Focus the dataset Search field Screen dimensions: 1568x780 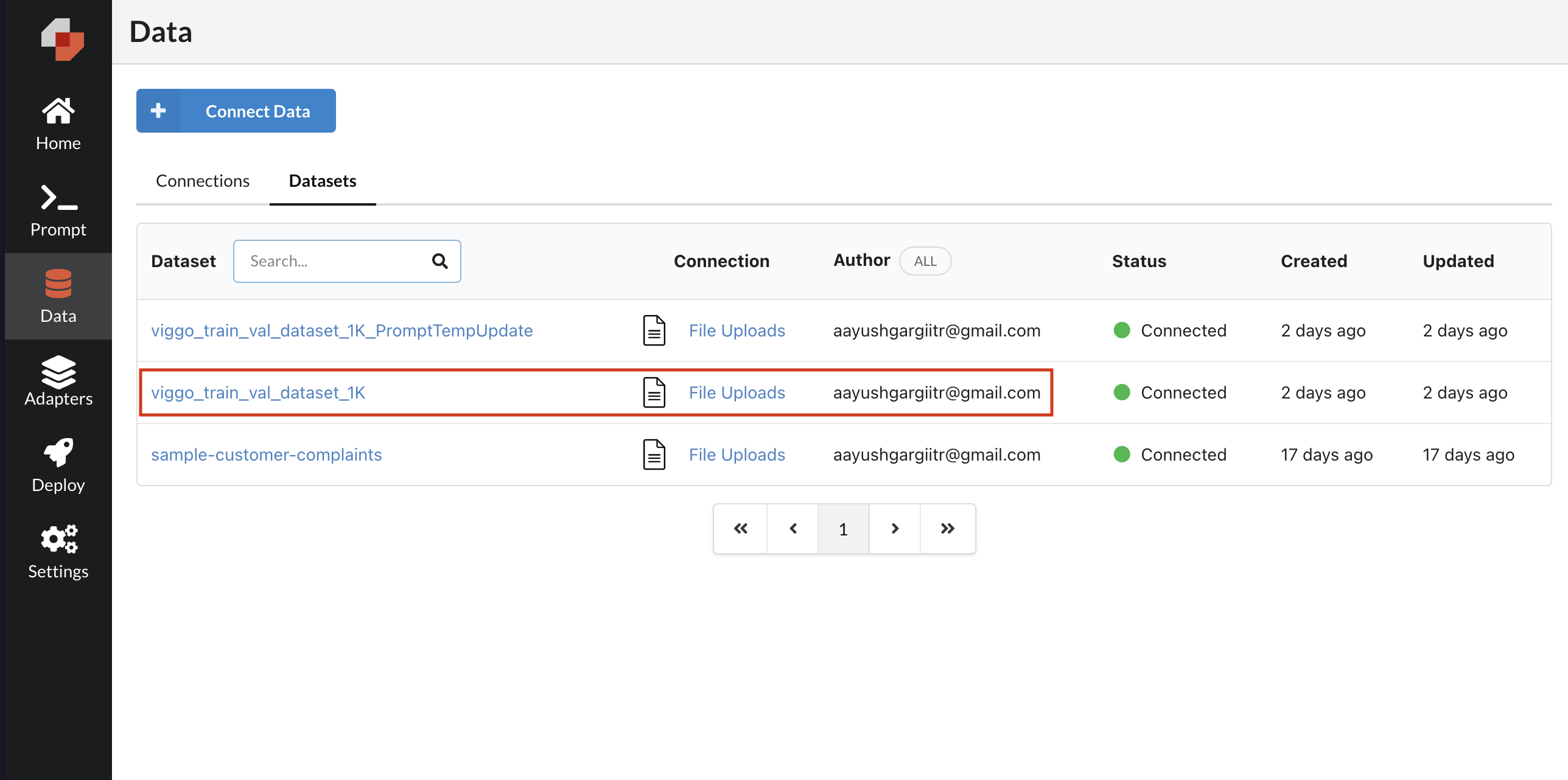point(347,261)
